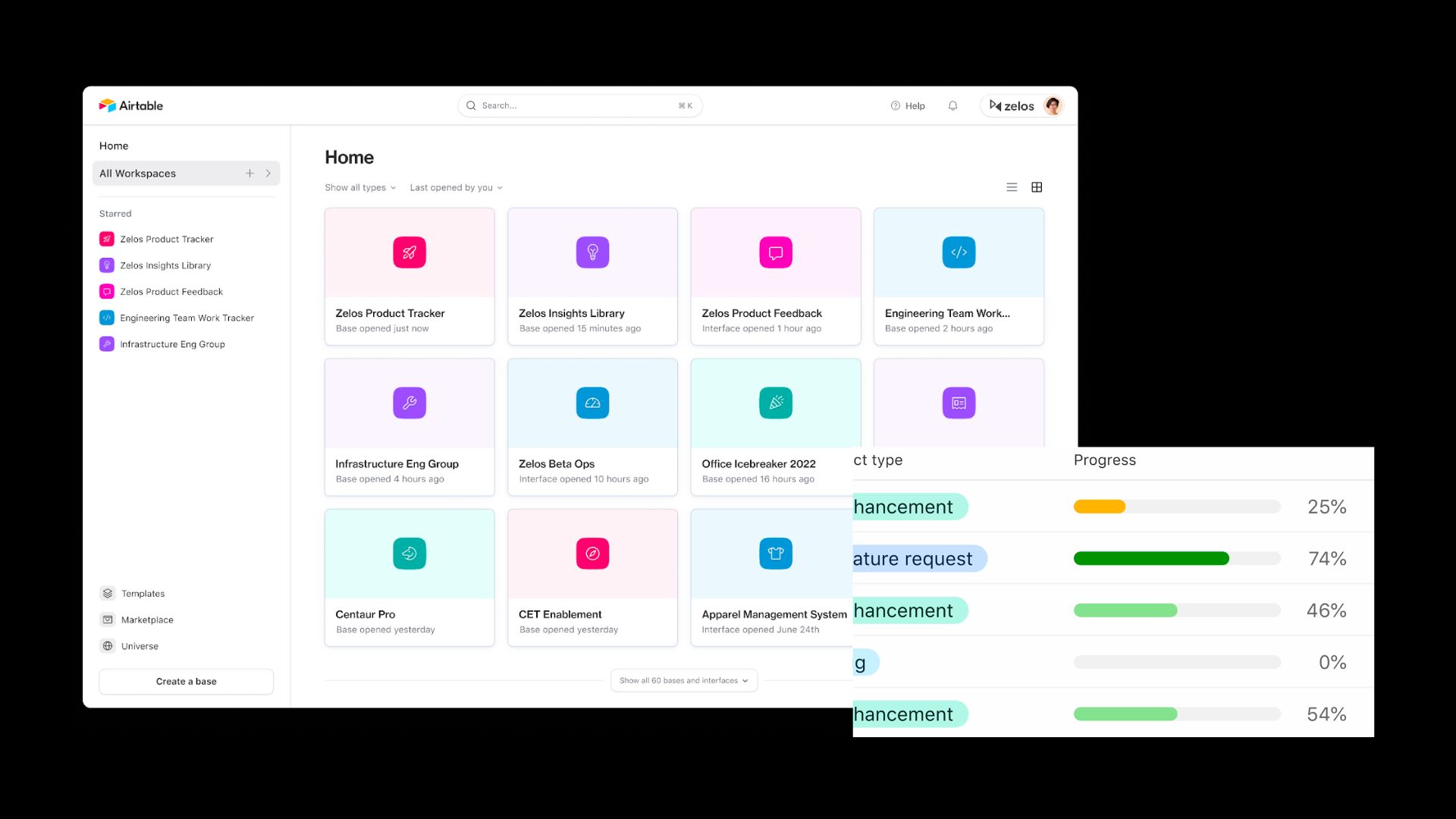Screen dimensions: 1456x819
Task: Click the compass icon on CET Enablement card
Action: point(592,554)
